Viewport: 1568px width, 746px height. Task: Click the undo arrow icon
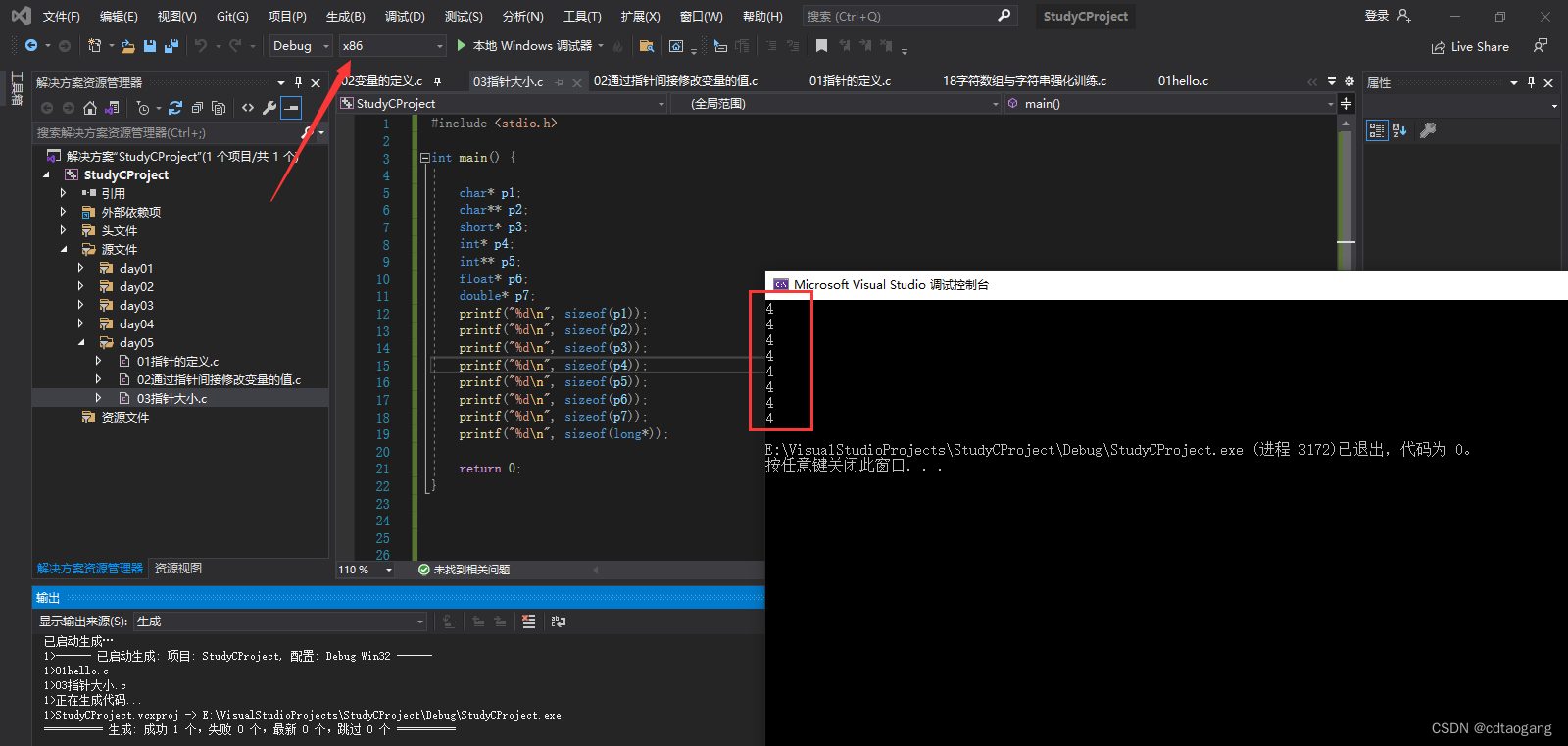point(201,46)
